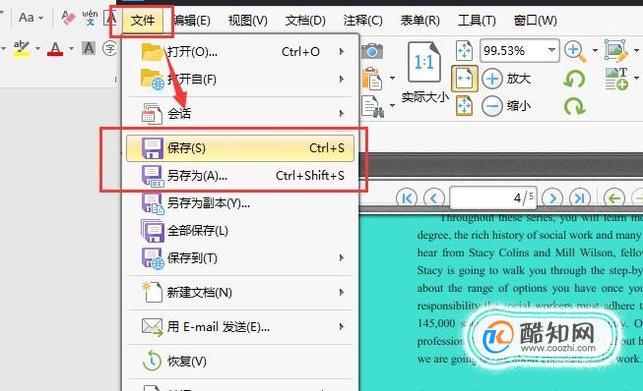643x391 pixels.
Task: Click the text eraser icon
Action: [68, 18]
